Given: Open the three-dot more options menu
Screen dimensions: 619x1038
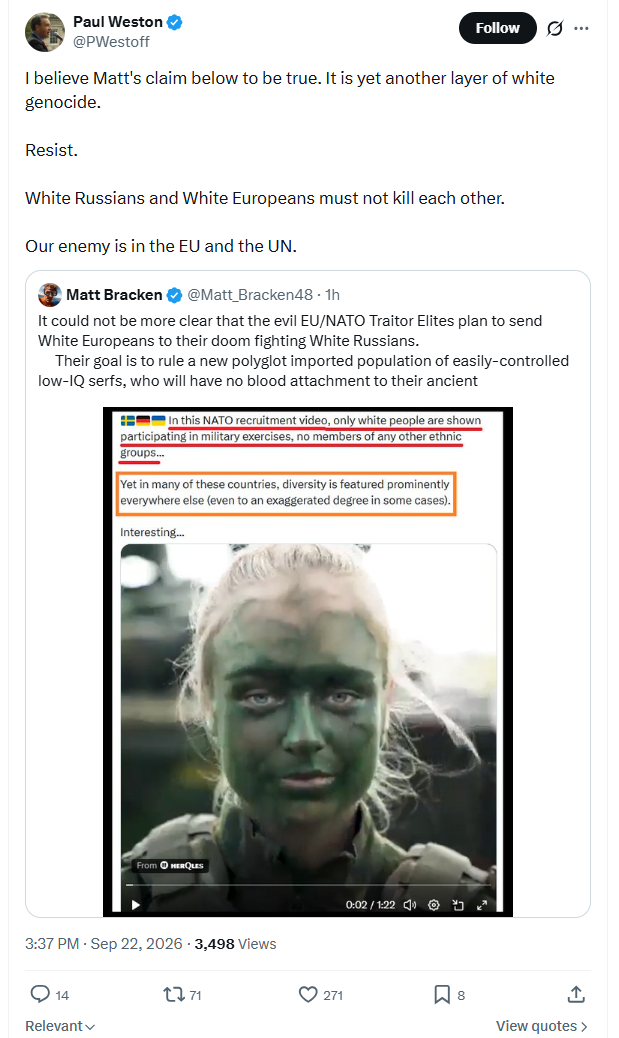Looking at the screenshot, I should click(581, 28).
